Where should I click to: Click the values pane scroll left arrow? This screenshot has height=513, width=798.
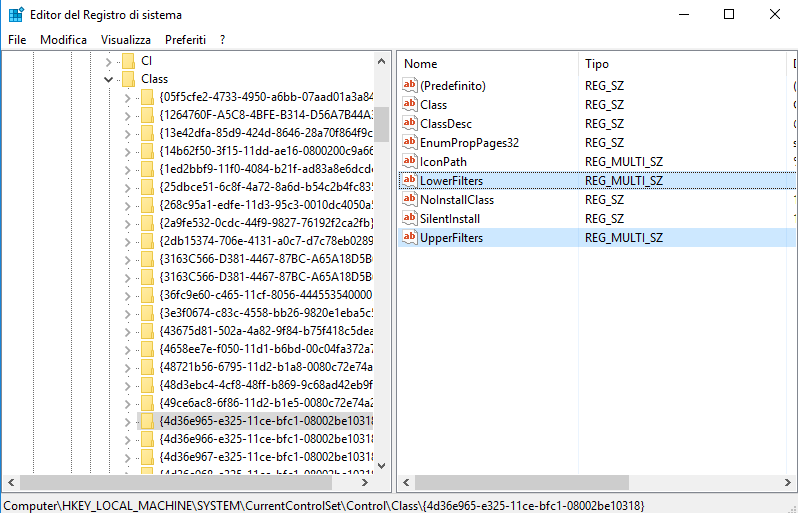(406, 482)
